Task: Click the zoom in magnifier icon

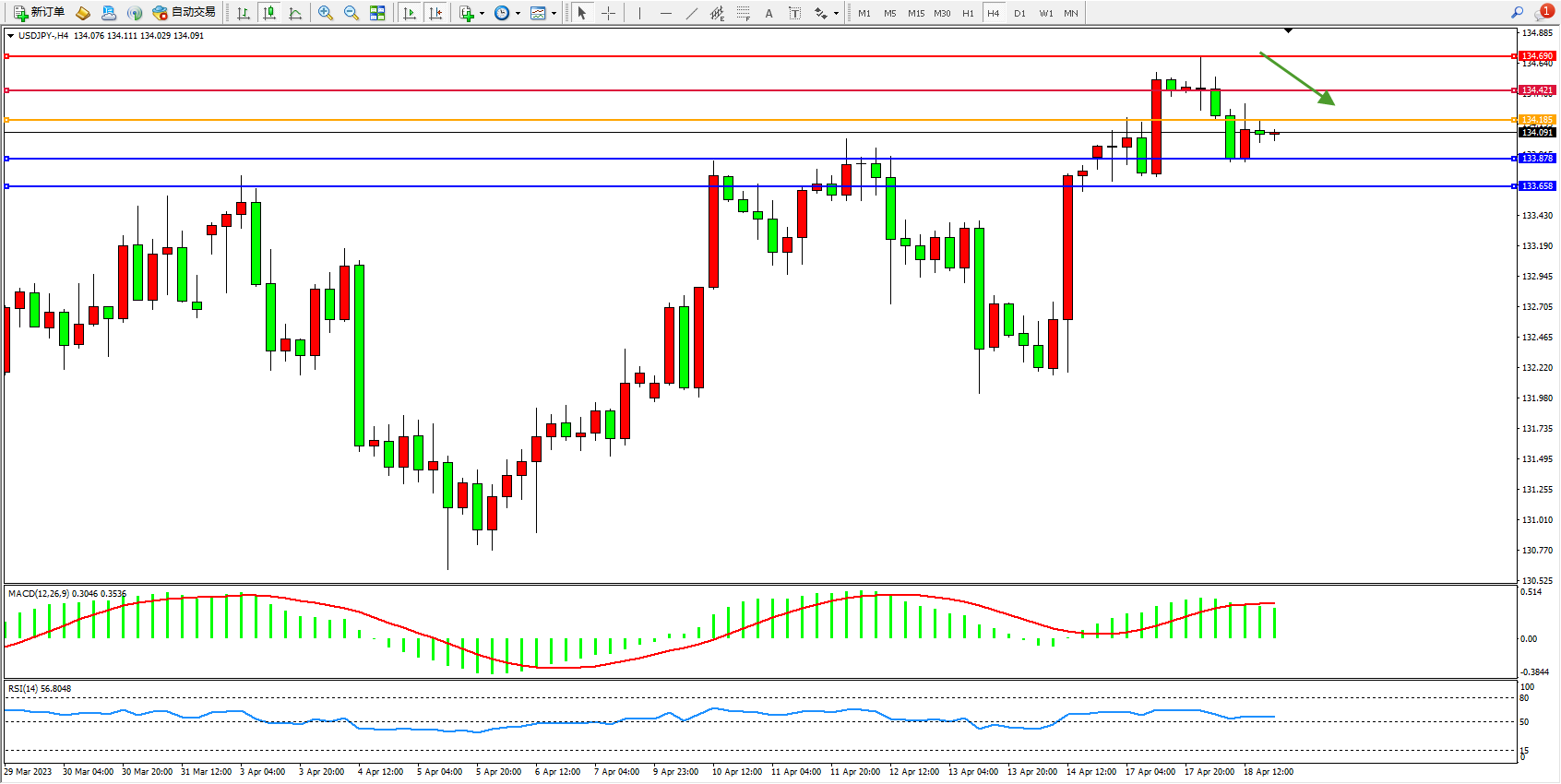Action: click(326, 13)
